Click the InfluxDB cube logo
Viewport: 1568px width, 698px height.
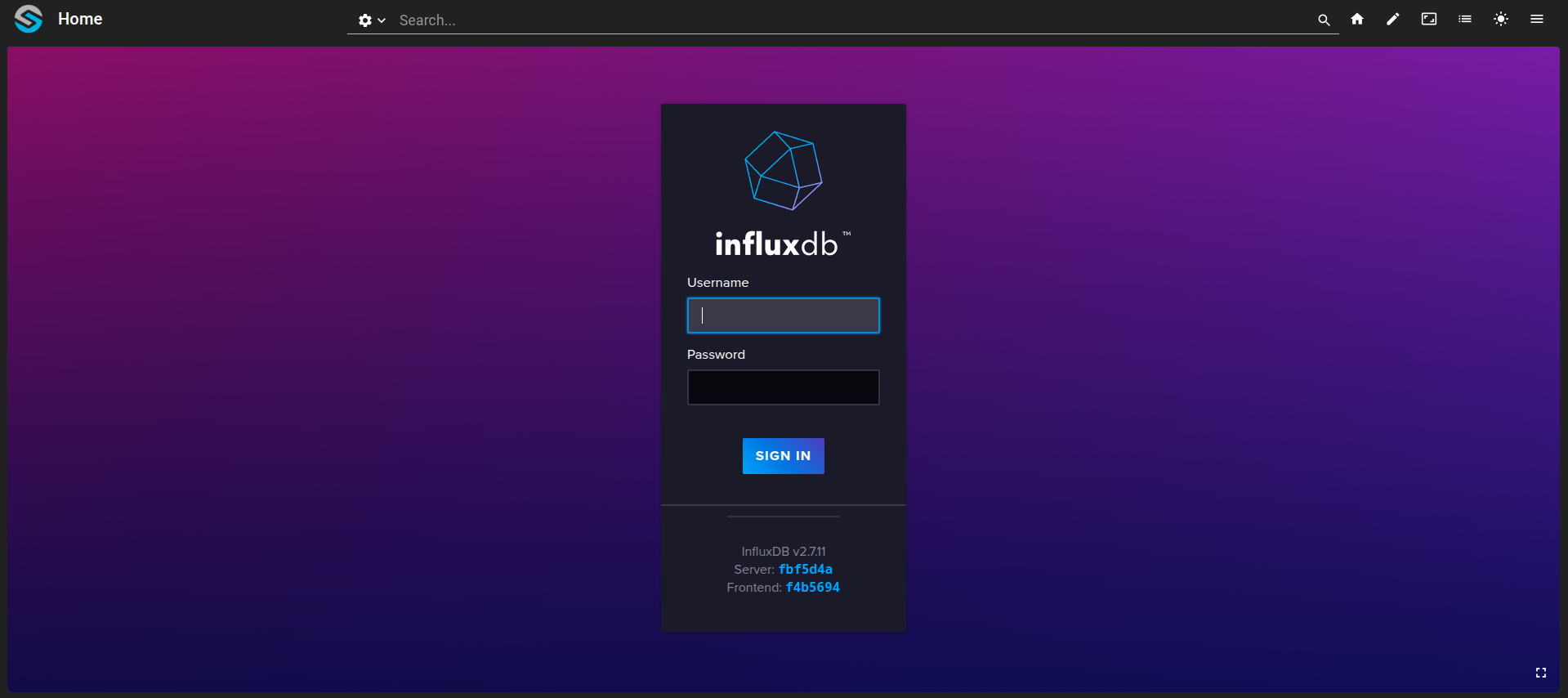[784, 171]
